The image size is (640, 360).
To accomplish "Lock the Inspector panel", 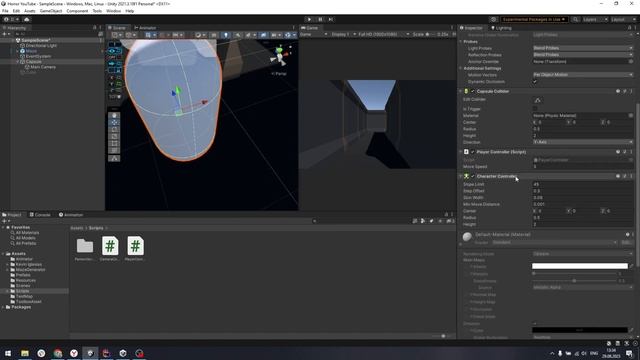I will [x=629, y=28].
